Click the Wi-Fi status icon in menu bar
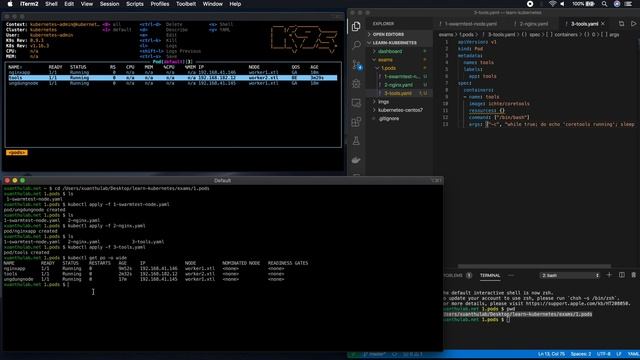640x360 pixels. [552, 4]
